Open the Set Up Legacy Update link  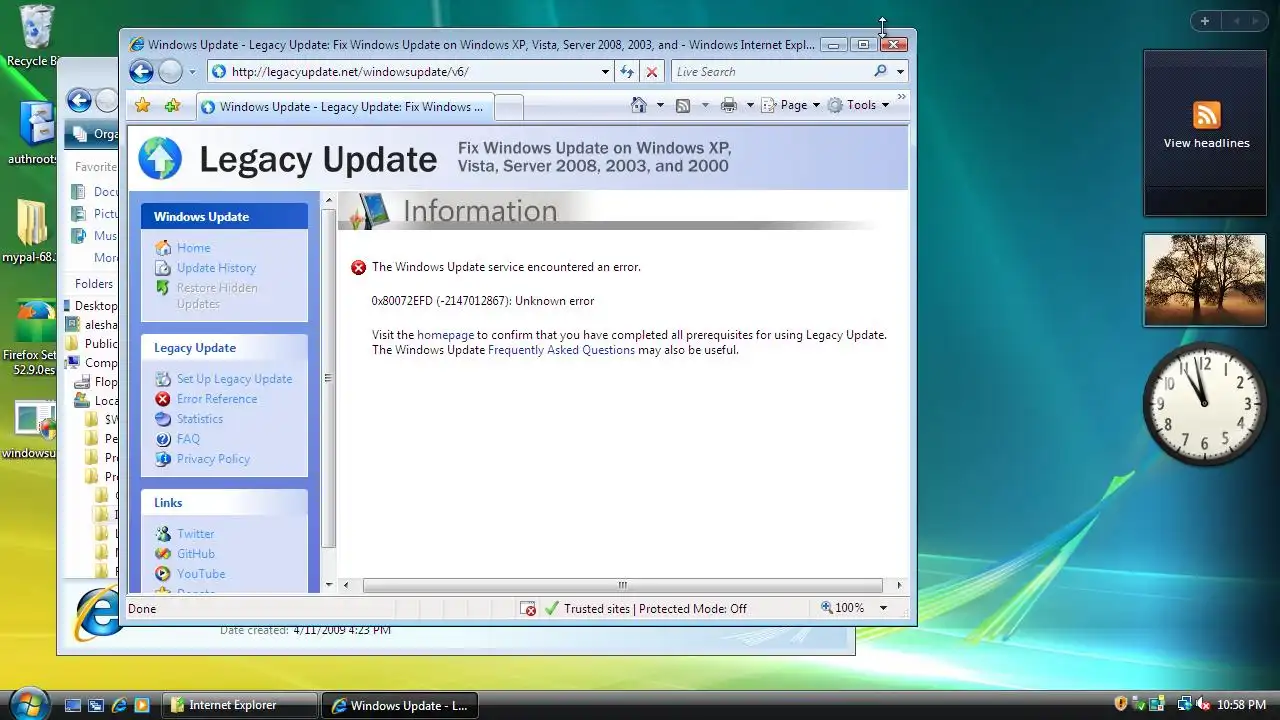coord(234,379)
